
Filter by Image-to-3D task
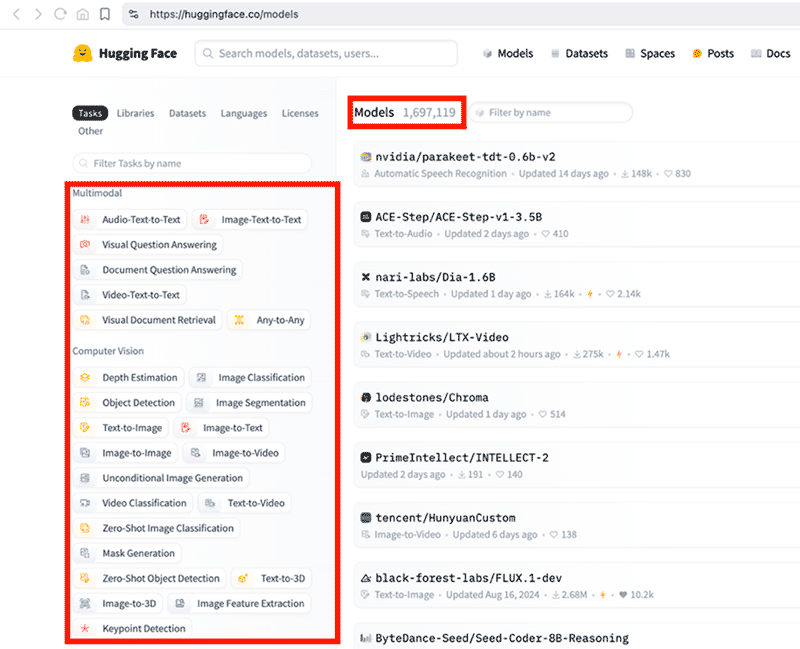(x=117, y=603)
